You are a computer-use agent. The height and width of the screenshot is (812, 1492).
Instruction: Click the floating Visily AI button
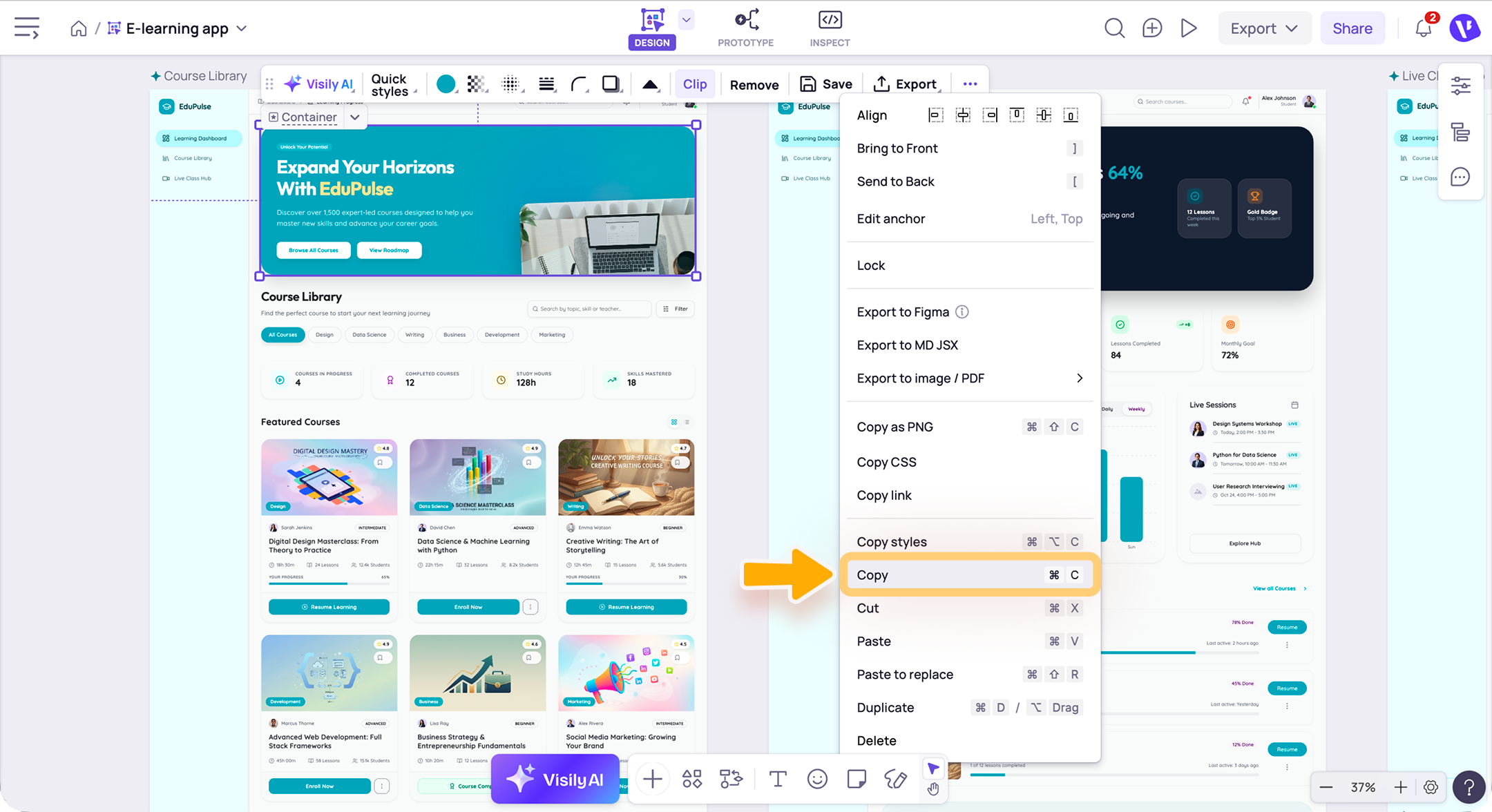[x=555, y=780]
